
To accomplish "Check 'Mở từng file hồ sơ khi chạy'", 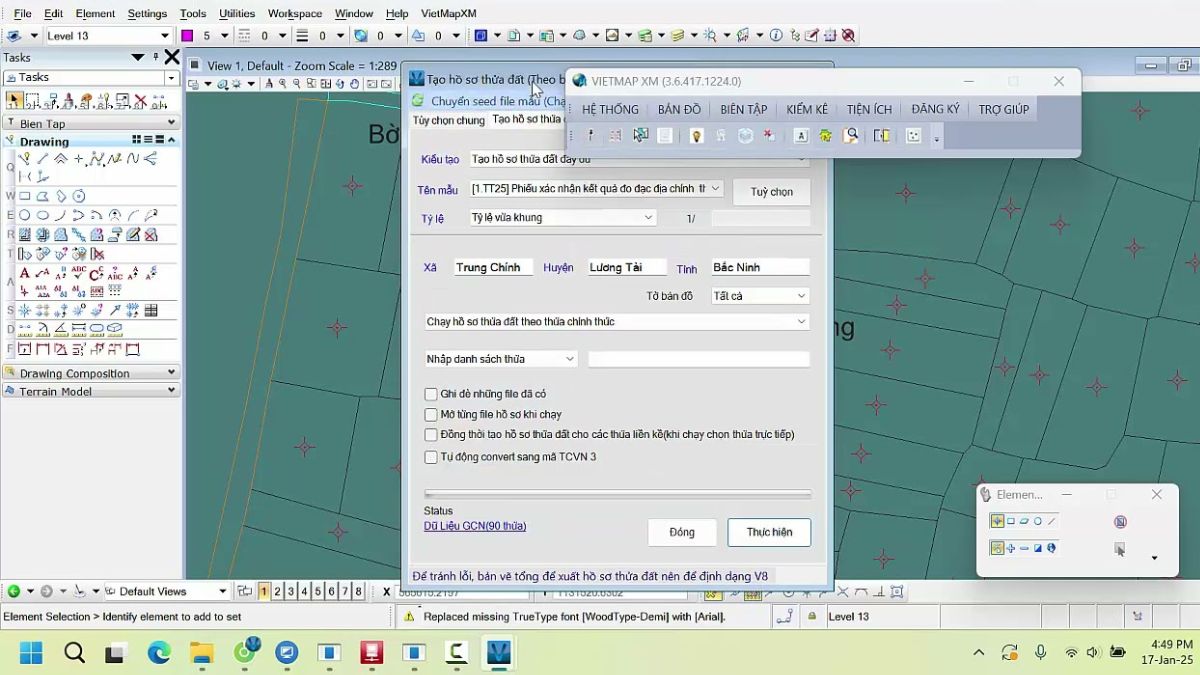I will pyautogui.click(x=431, y=414).
